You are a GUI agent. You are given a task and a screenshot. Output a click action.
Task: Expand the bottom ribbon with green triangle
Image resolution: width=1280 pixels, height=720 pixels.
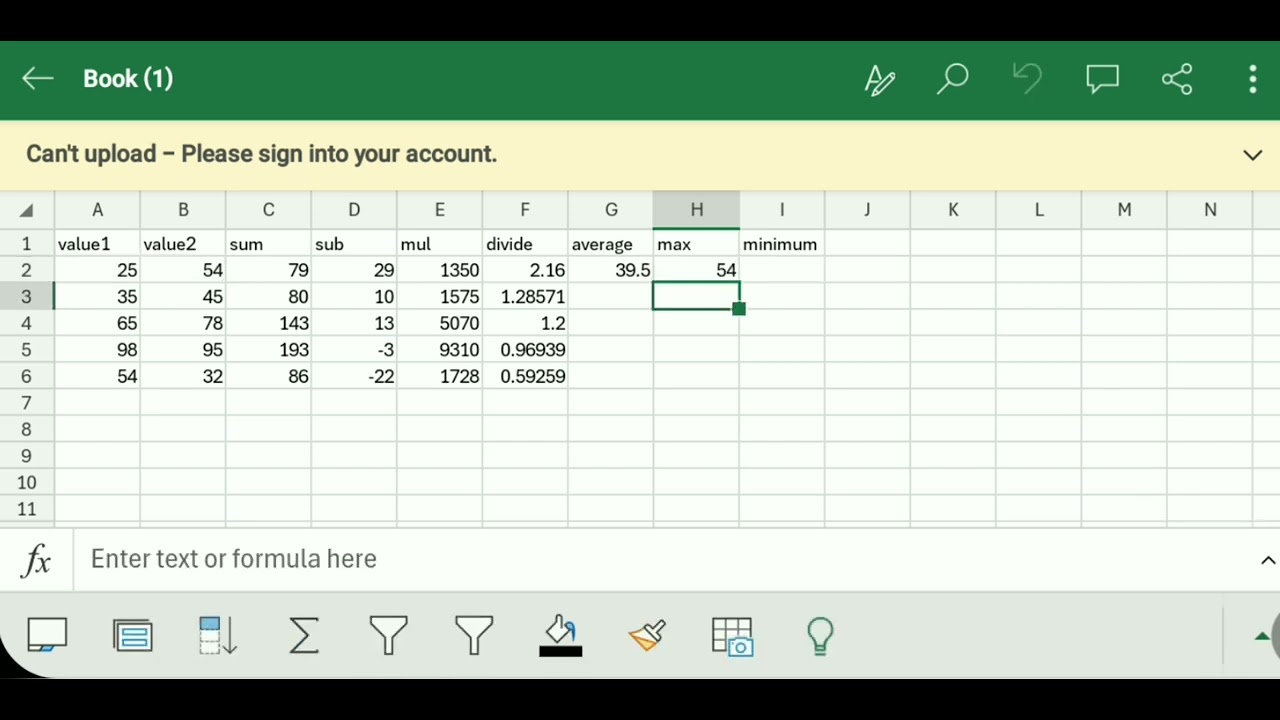1262,636
